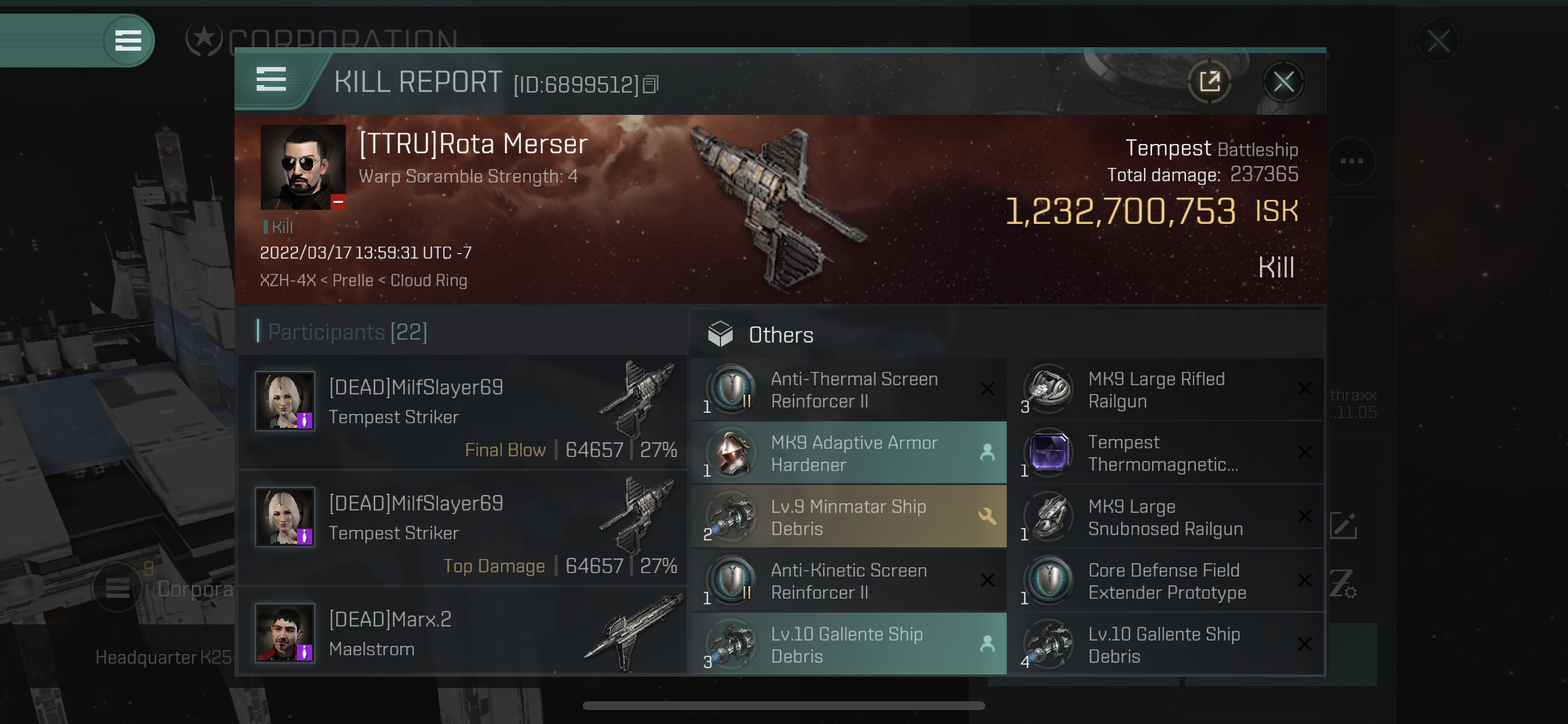Open the kill report hamburger menu

point(271,80)
